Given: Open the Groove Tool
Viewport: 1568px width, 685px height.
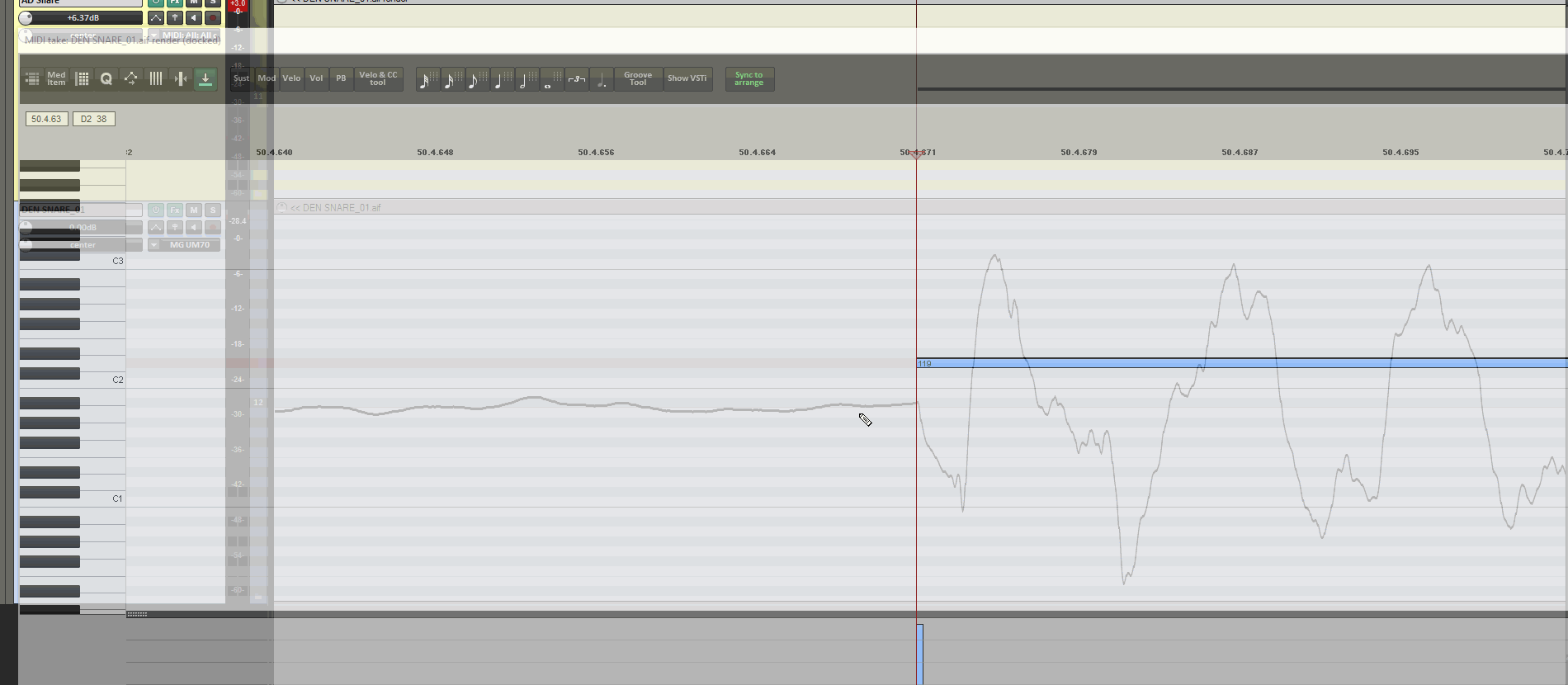Looking at the screenshot, I should (x=638, y=79).
